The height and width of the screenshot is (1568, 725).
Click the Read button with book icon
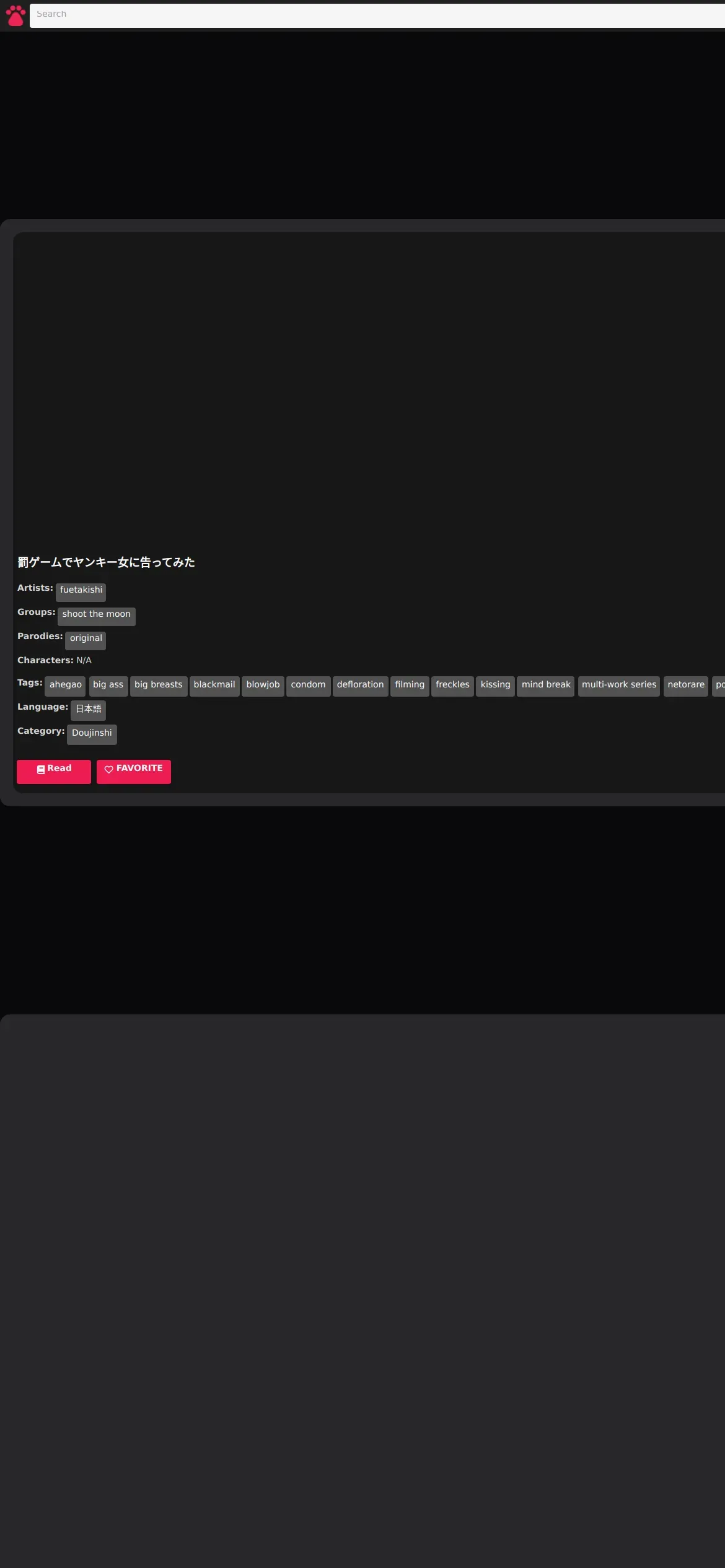(54, 772)
